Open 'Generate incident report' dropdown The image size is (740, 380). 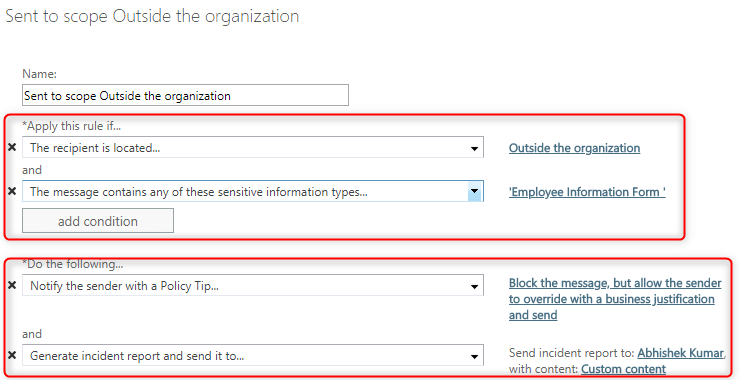coord(252,355)
